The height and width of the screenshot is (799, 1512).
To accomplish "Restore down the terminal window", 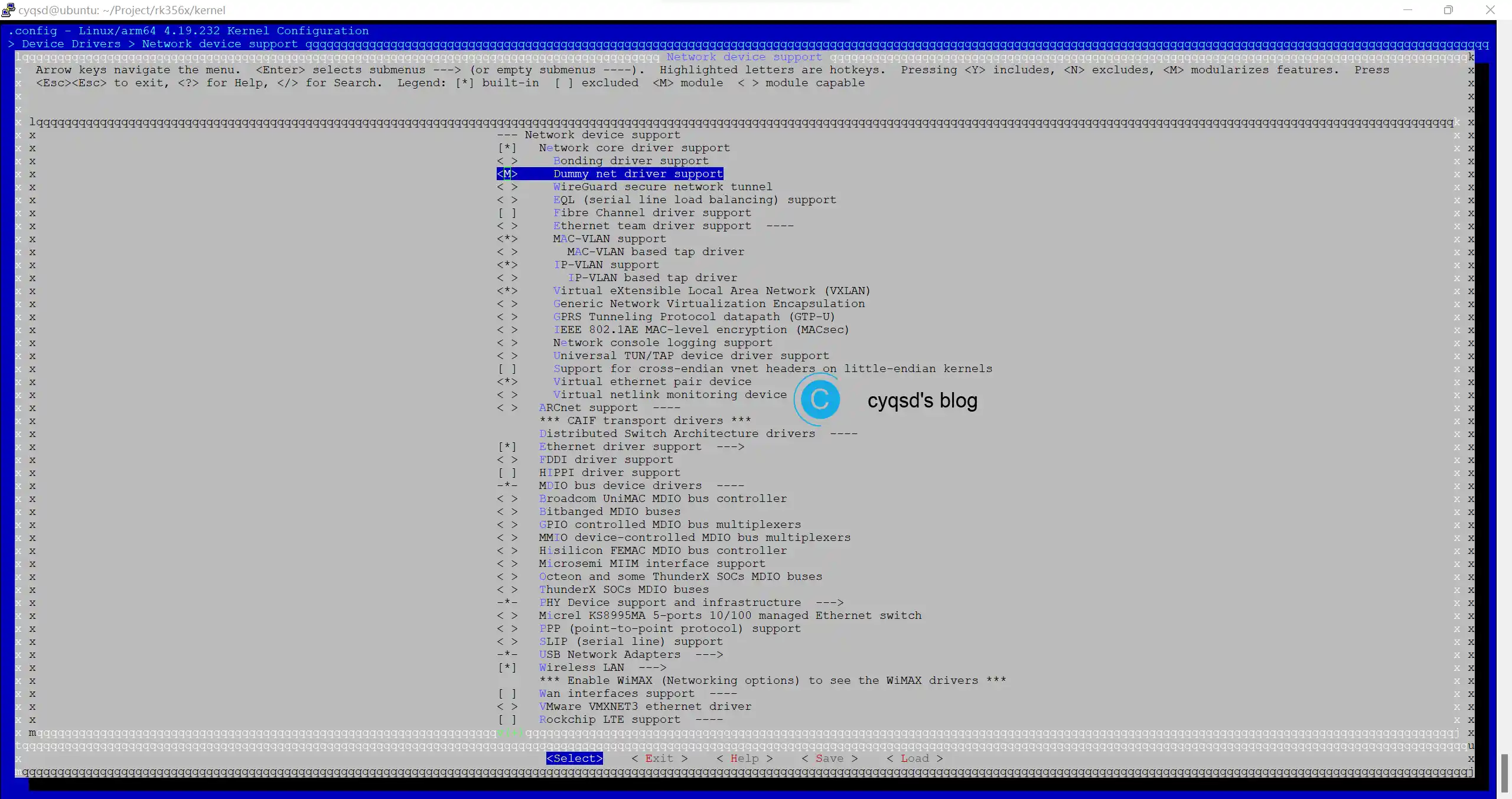I will 1448,10.
